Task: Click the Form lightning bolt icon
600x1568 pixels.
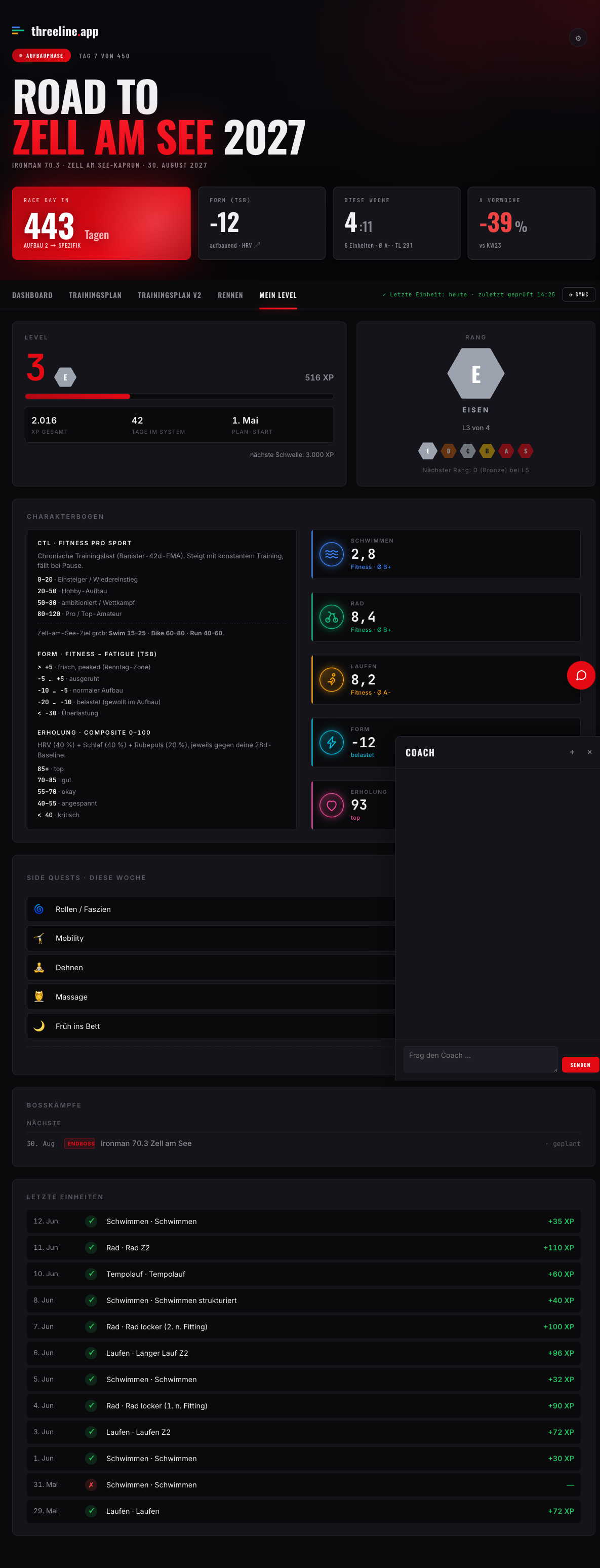Action: [x=332, y=742]
